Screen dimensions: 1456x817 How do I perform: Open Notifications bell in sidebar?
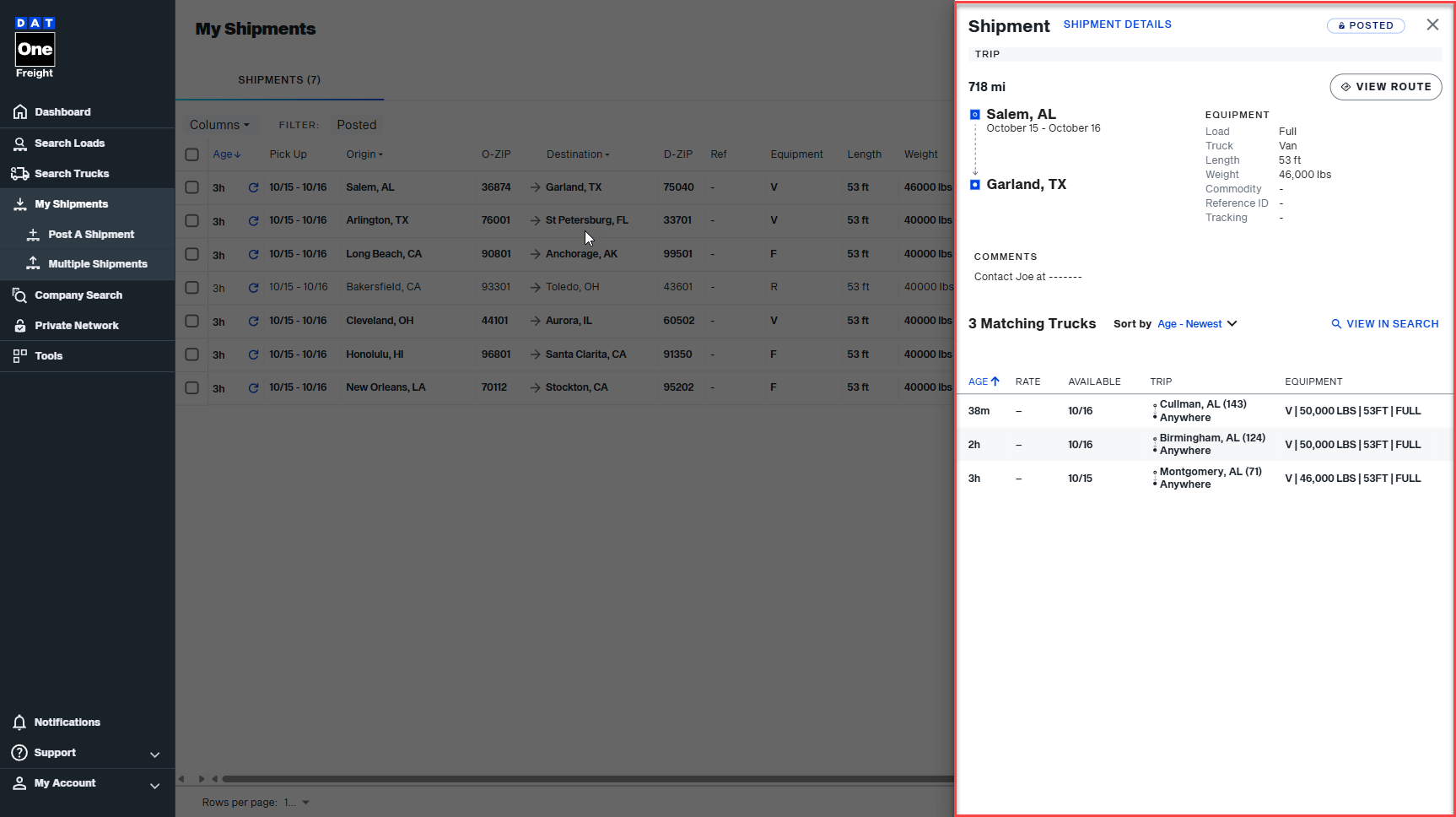(19, 722)
